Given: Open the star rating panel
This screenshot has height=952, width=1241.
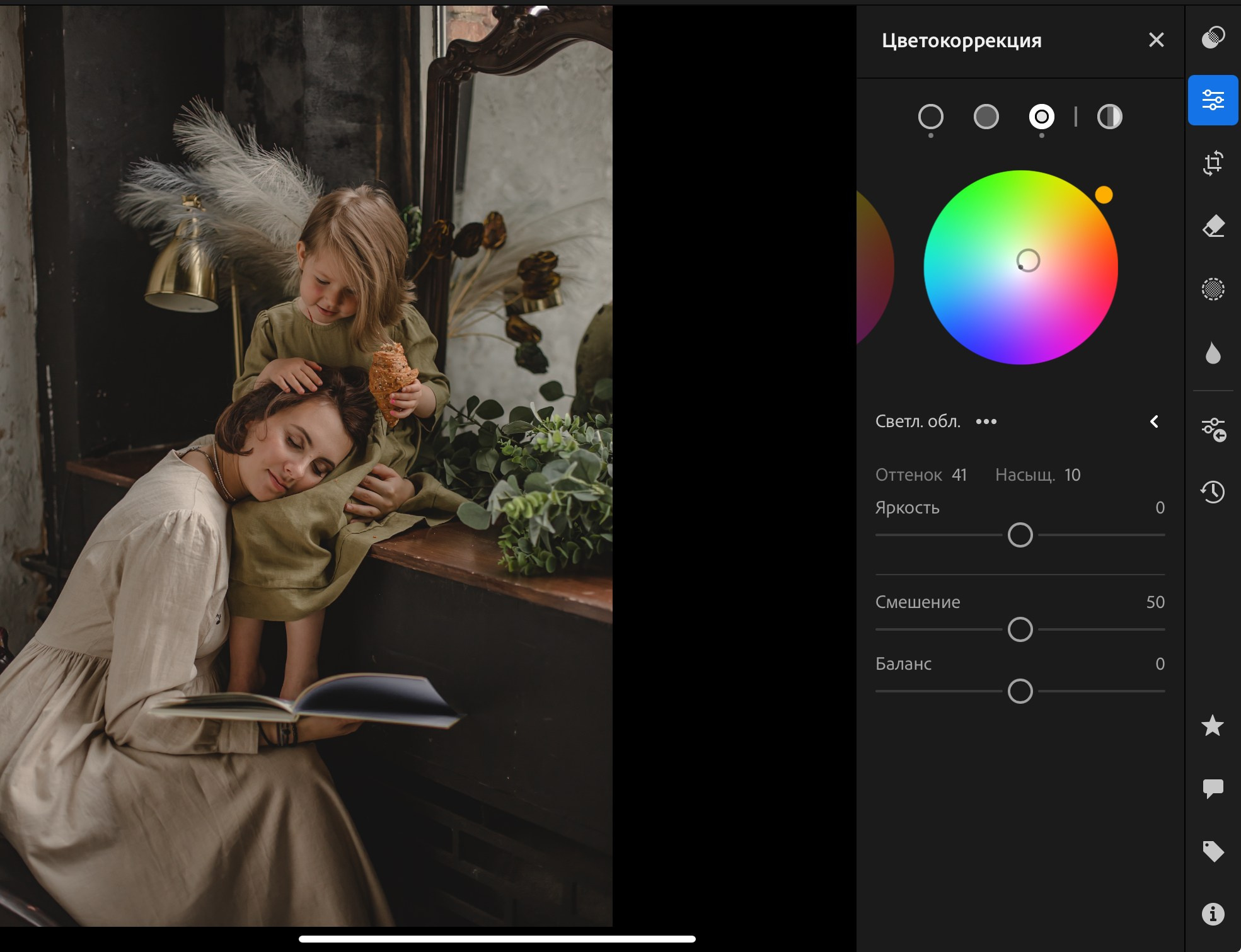Looking at the screenshot, I should point(1213,726).
